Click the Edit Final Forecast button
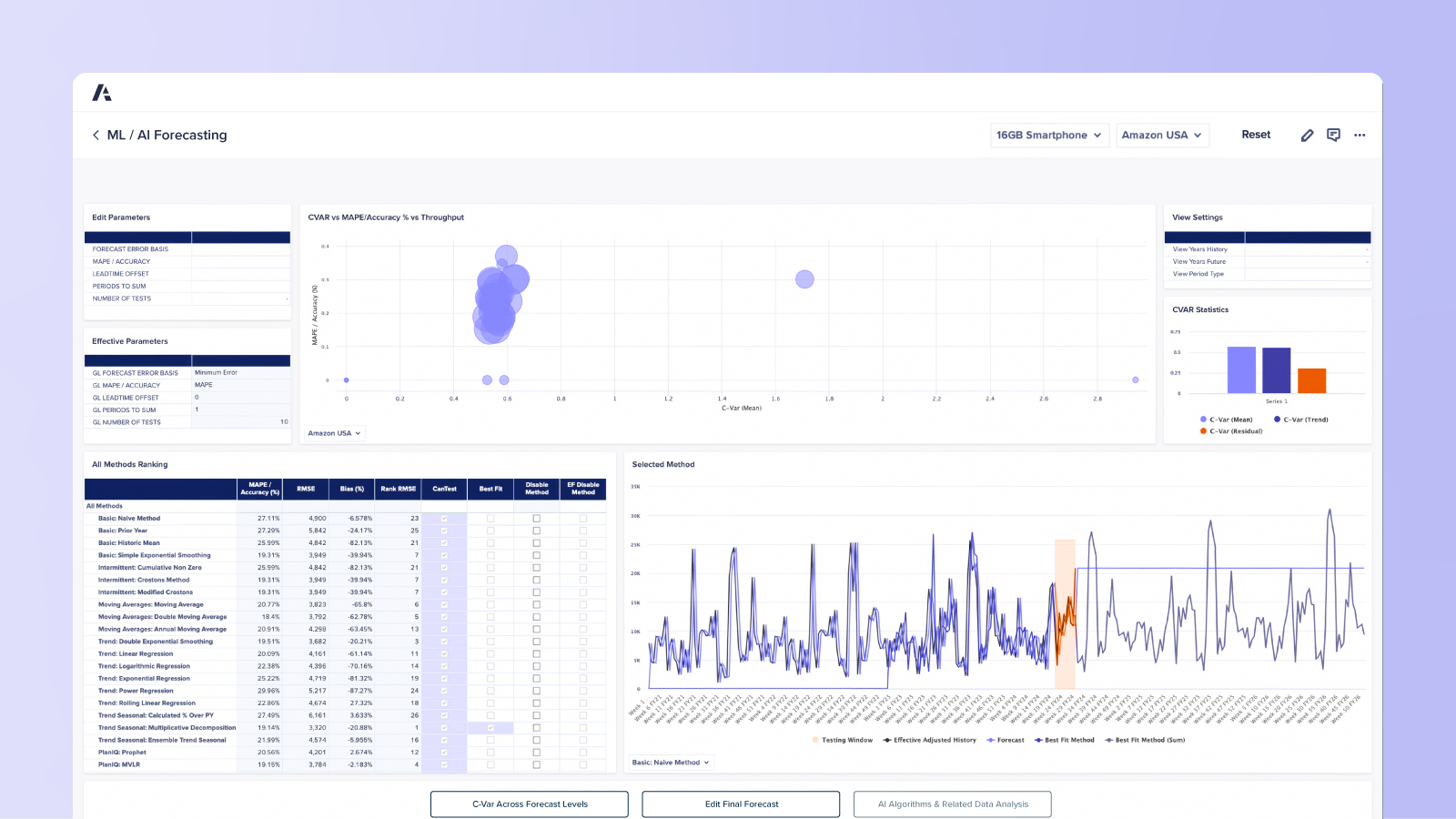Screen dimensions: 1456x819 tap(741, 804)
